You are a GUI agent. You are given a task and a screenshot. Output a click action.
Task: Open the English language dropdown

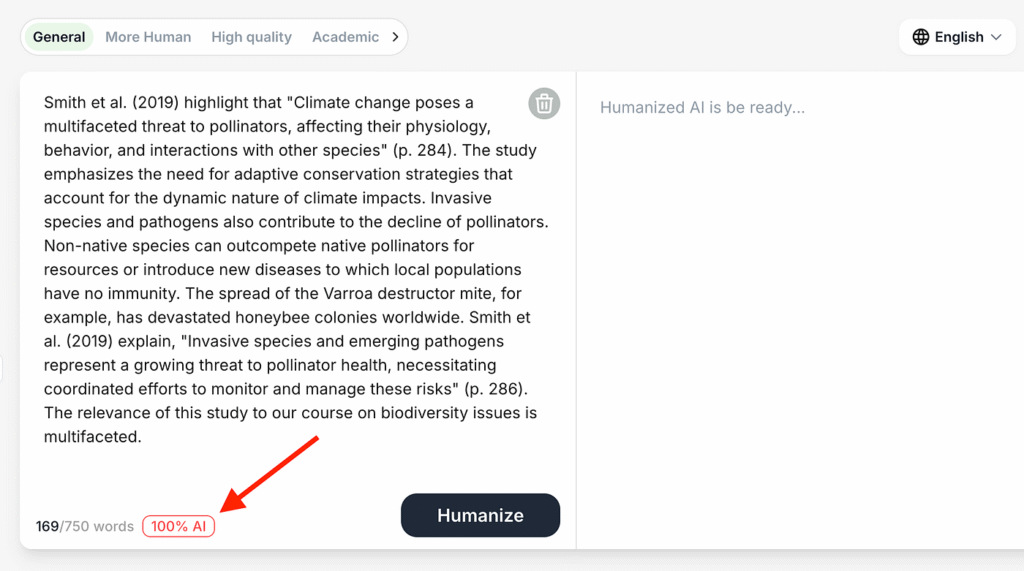tap(957, 37)
